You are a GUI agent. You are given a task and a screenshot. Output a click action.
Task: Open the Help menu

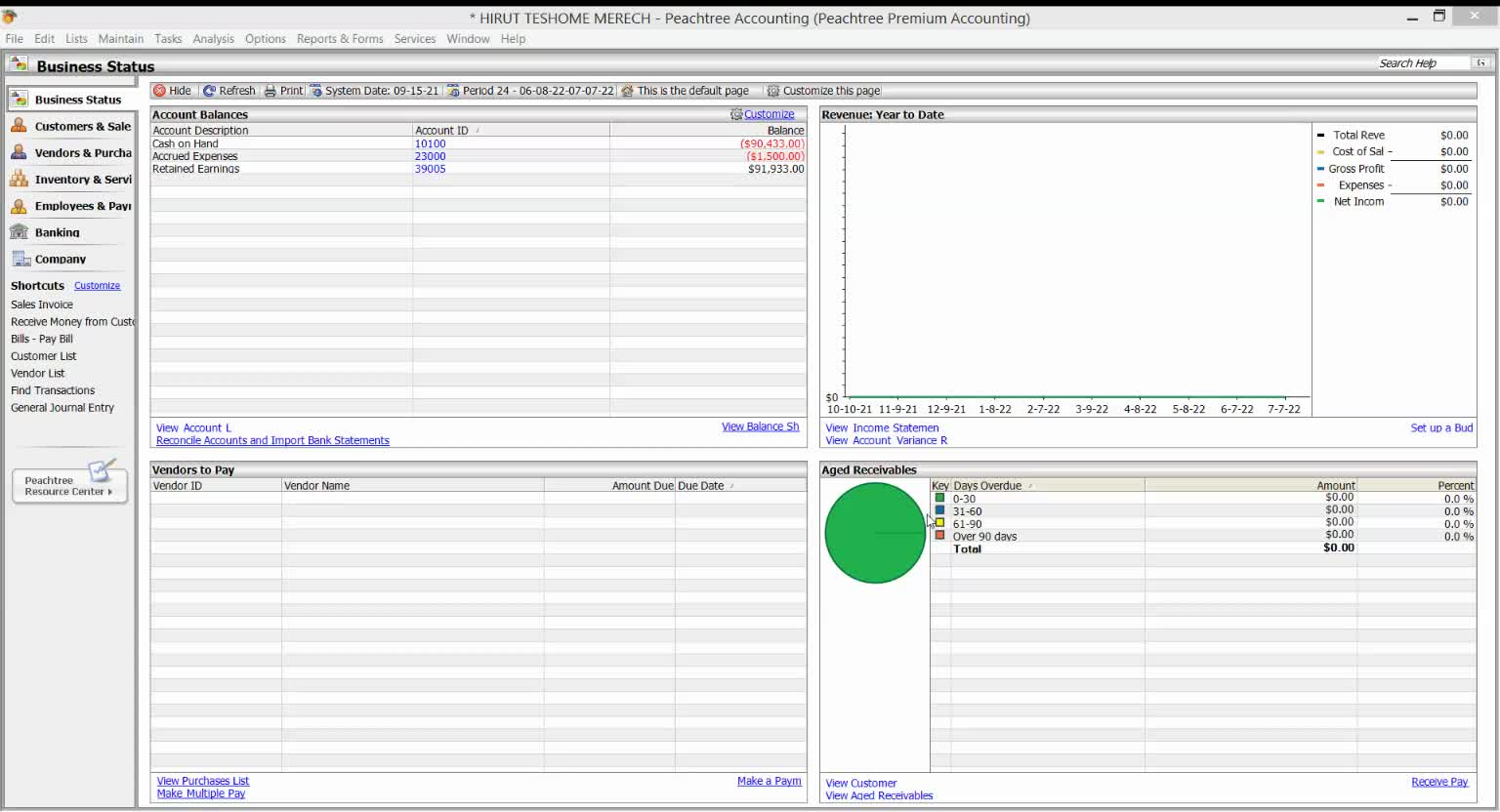[x=513, y=39]
